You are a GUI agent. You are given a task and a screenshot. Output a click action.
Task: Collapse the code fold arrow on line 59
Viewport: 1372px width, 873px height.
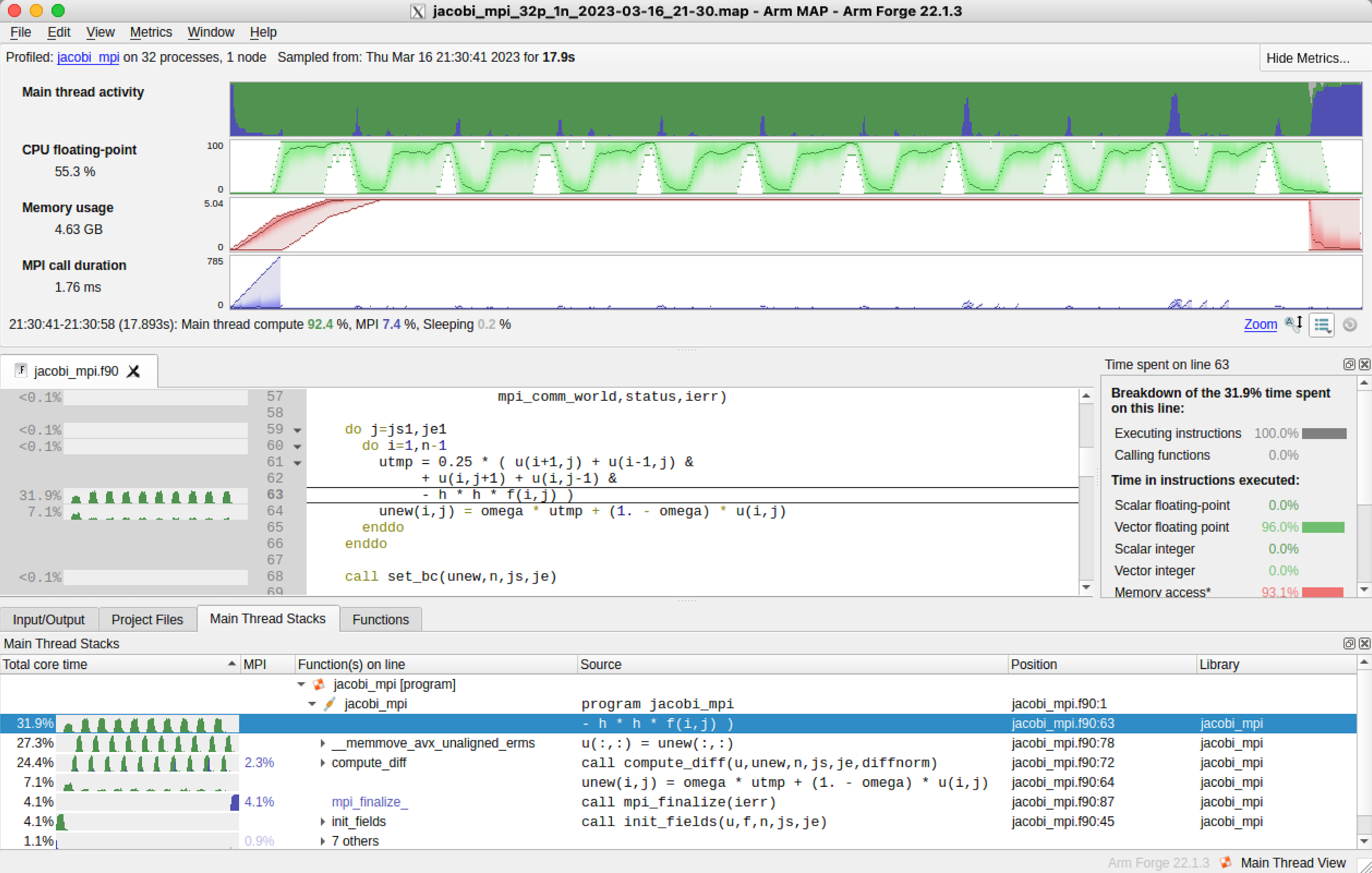point(298,430)
